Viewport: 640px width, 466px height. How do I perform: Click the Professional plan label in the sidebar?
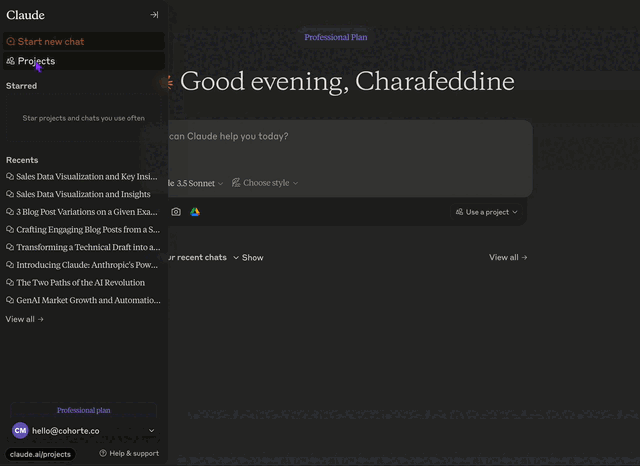point(84,410)
